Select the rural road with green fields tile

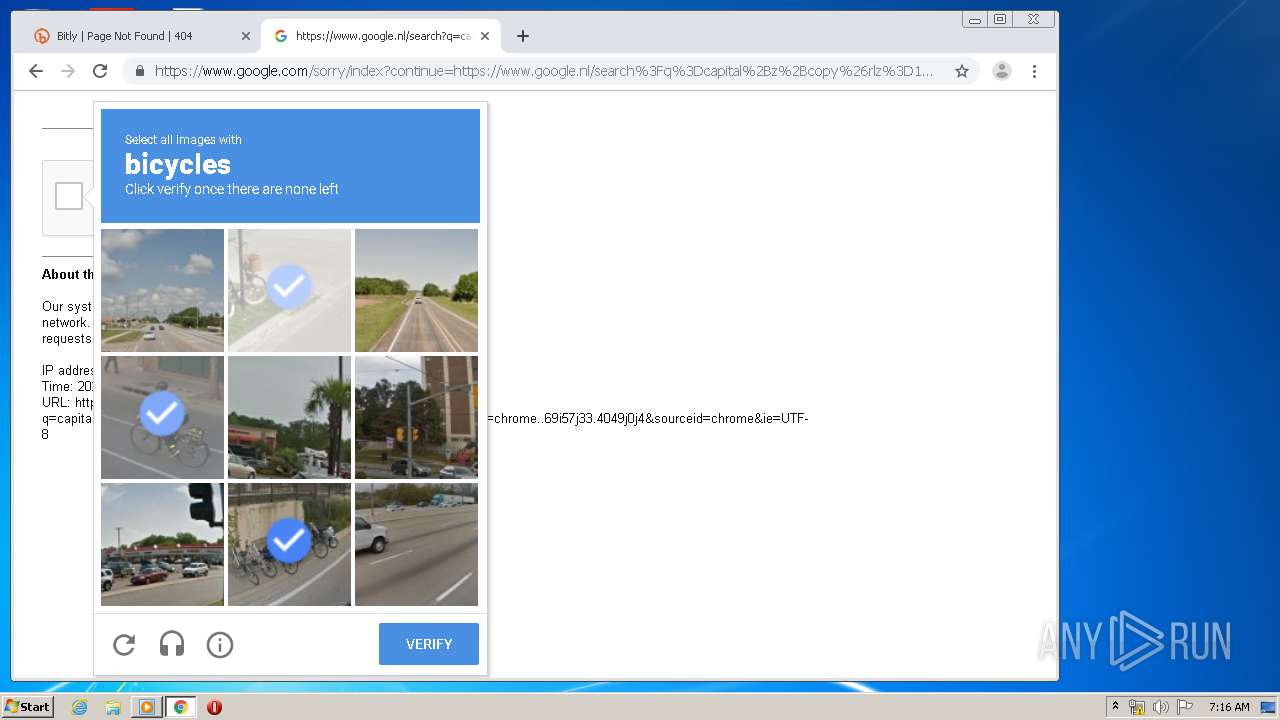(x=416, y=290)
